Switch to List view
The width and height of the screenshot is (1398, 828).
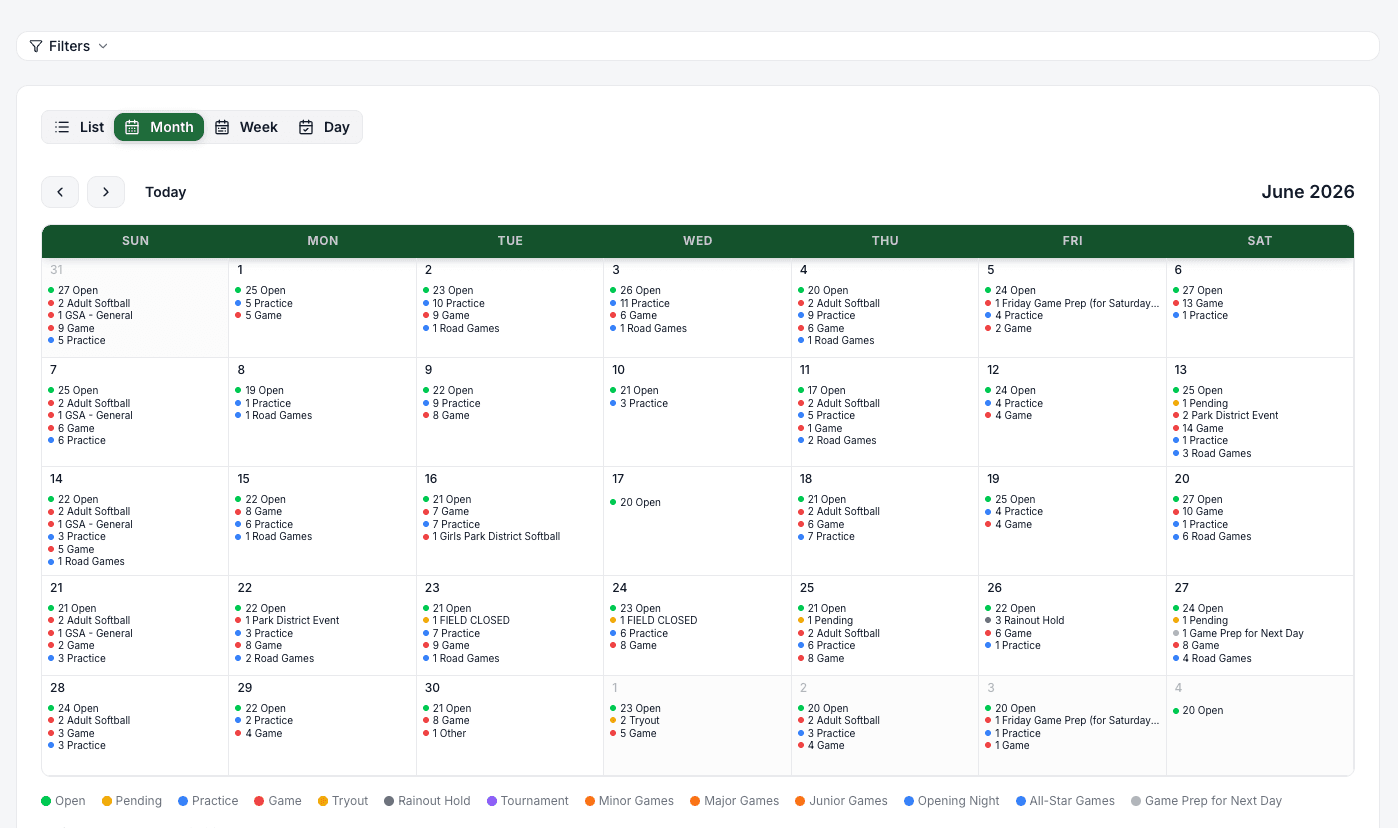click(79, 127)
